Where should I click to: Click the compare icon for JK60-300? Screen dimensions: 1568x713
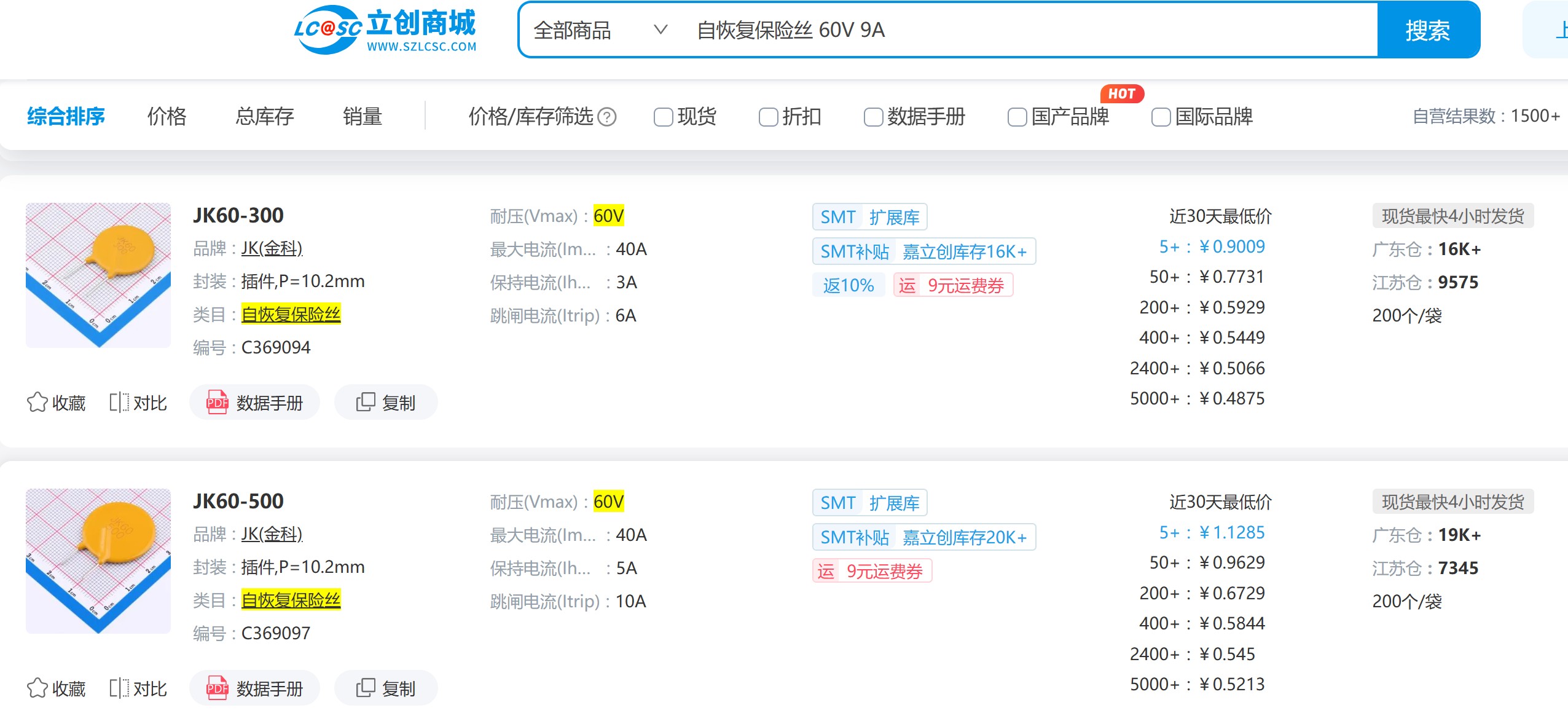tap(119, 403)
